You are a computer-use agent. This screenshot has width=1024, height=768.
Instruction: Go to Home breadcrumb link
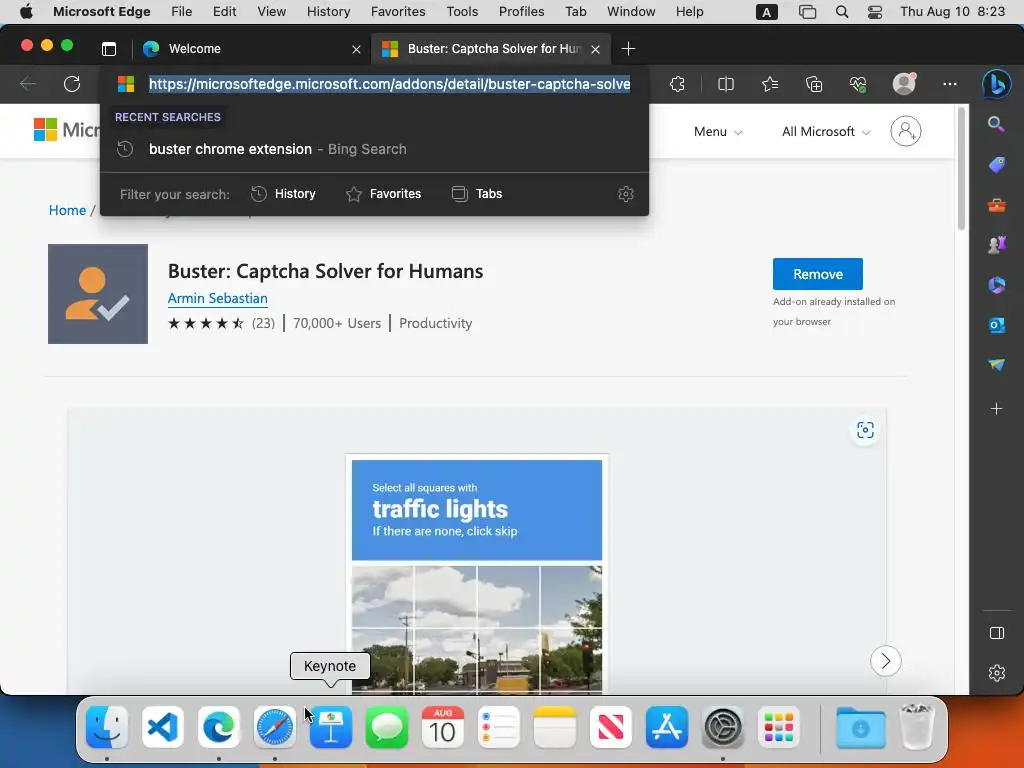(67, 210)
